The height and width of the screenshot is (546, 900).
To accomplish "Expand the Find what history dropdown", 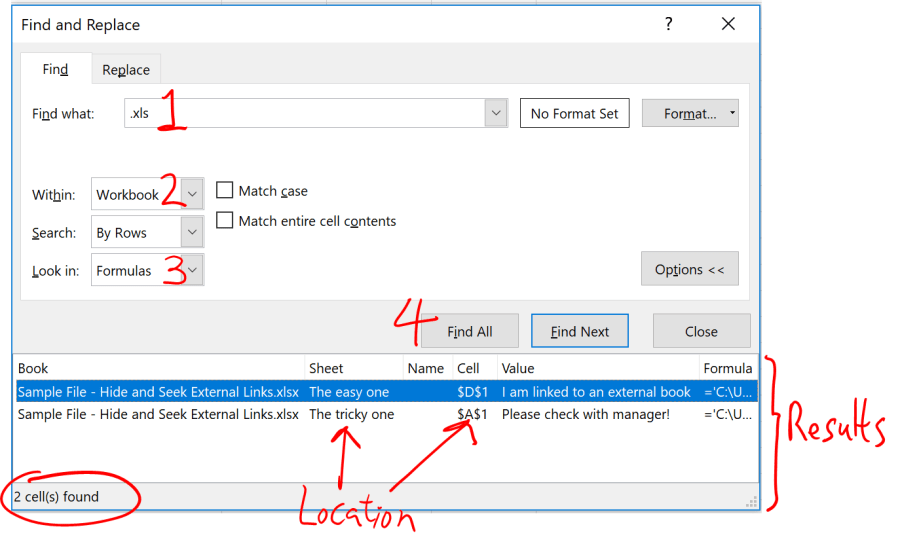I will click(x=496, y=113).
